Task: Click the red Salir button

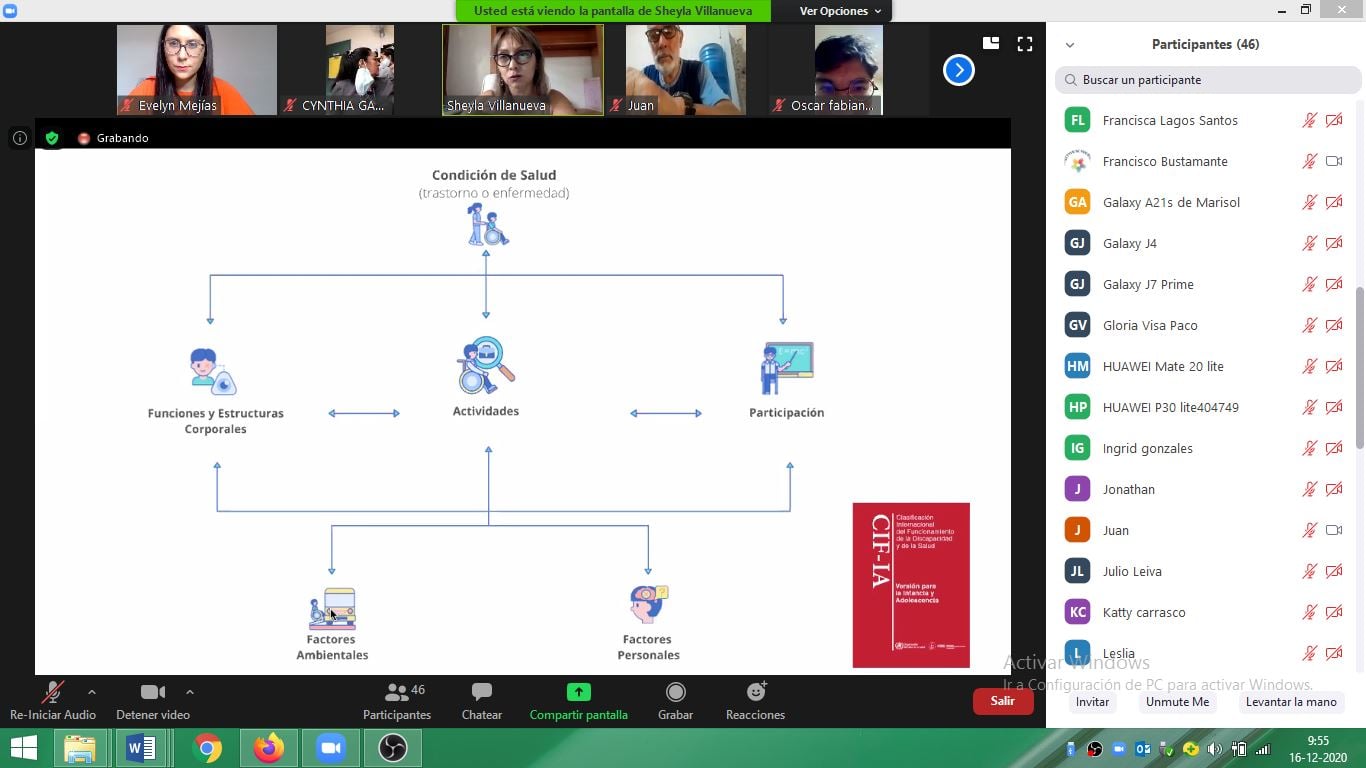Action: (x=1002, y=701)
